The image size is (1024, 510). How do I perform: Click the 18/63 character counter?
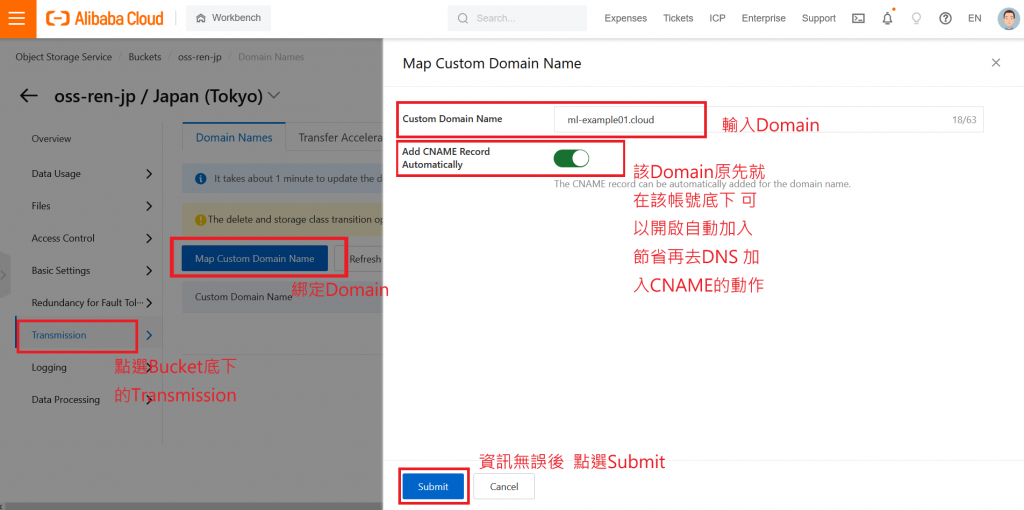[963, 120]
